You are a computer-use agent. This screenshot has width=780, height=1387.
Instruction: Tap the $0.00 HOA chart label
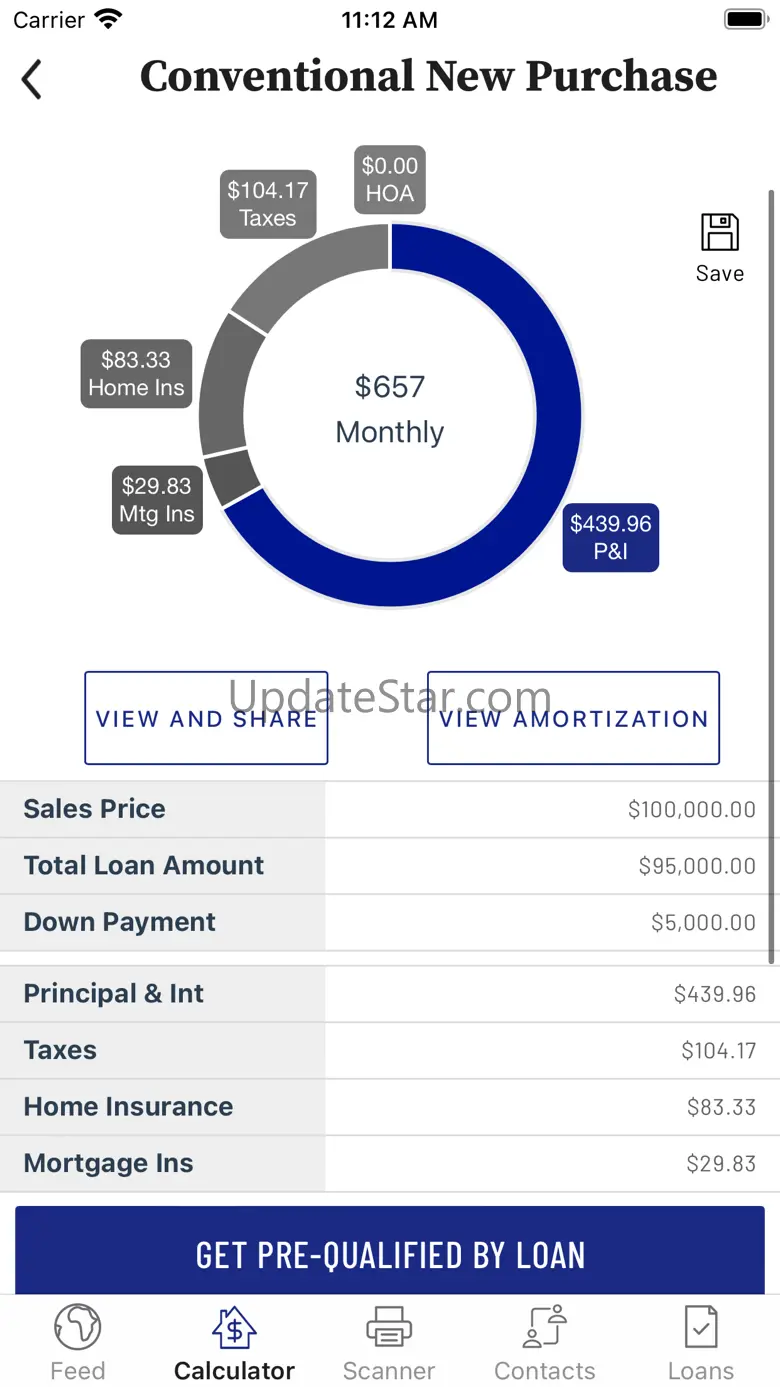click(390, 179)
